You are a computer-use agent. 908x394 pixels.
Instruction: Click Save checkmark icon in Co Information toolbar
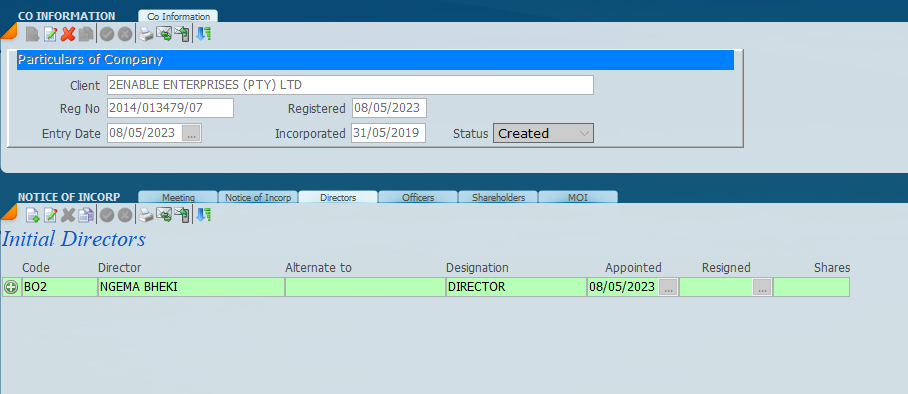point(107,35)
